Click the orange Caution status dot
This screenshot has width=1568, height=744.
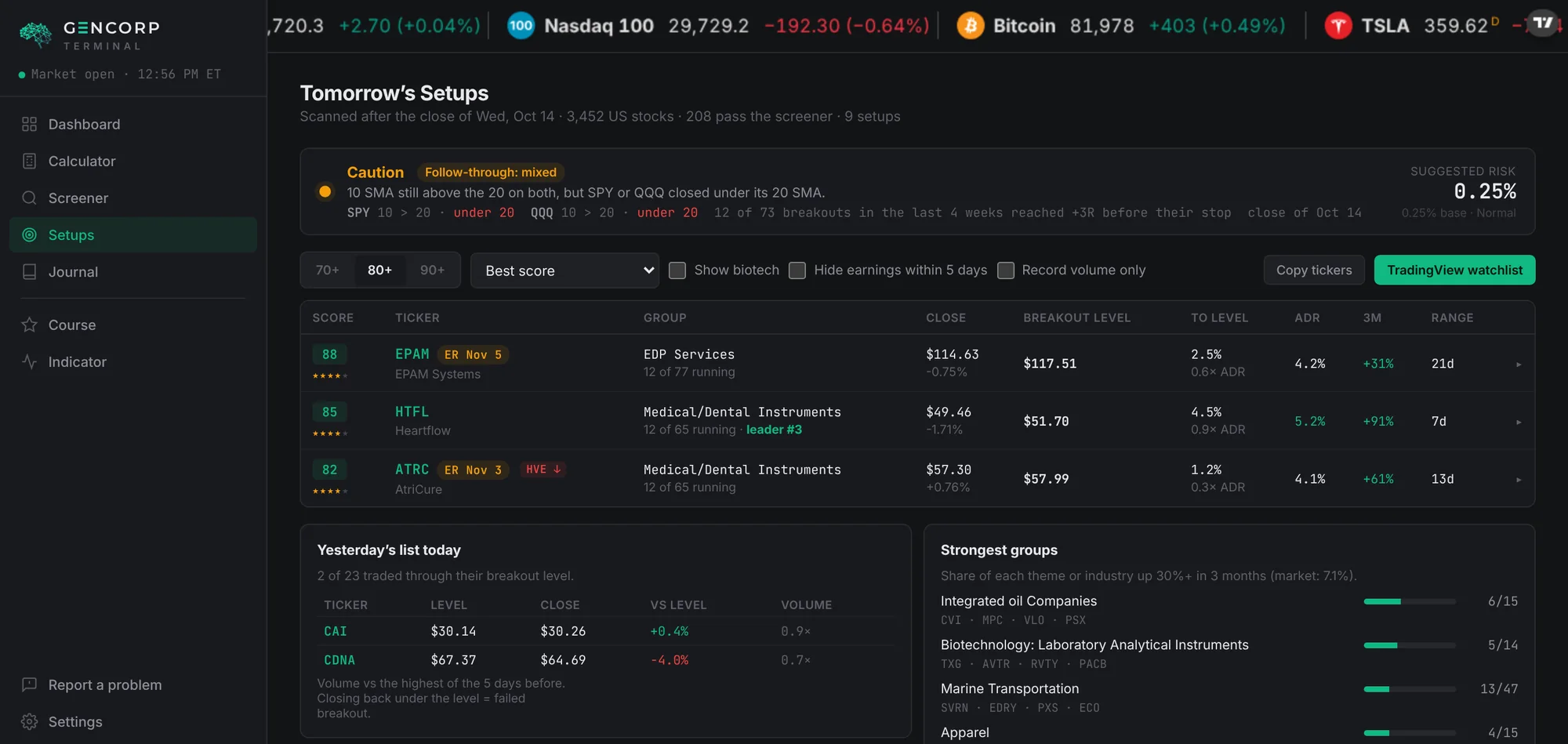click(325, 191)
